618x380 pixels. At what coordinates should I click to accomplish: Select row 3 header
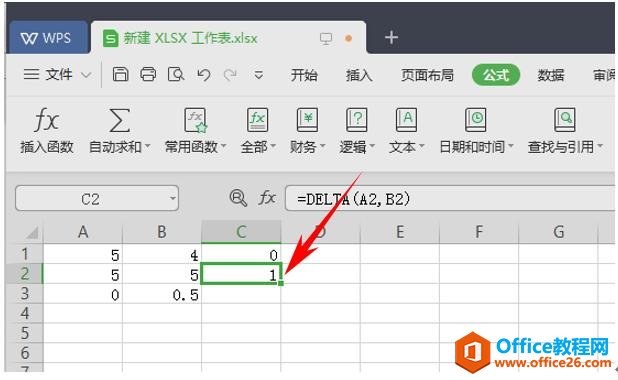click(x=25, y=293)
